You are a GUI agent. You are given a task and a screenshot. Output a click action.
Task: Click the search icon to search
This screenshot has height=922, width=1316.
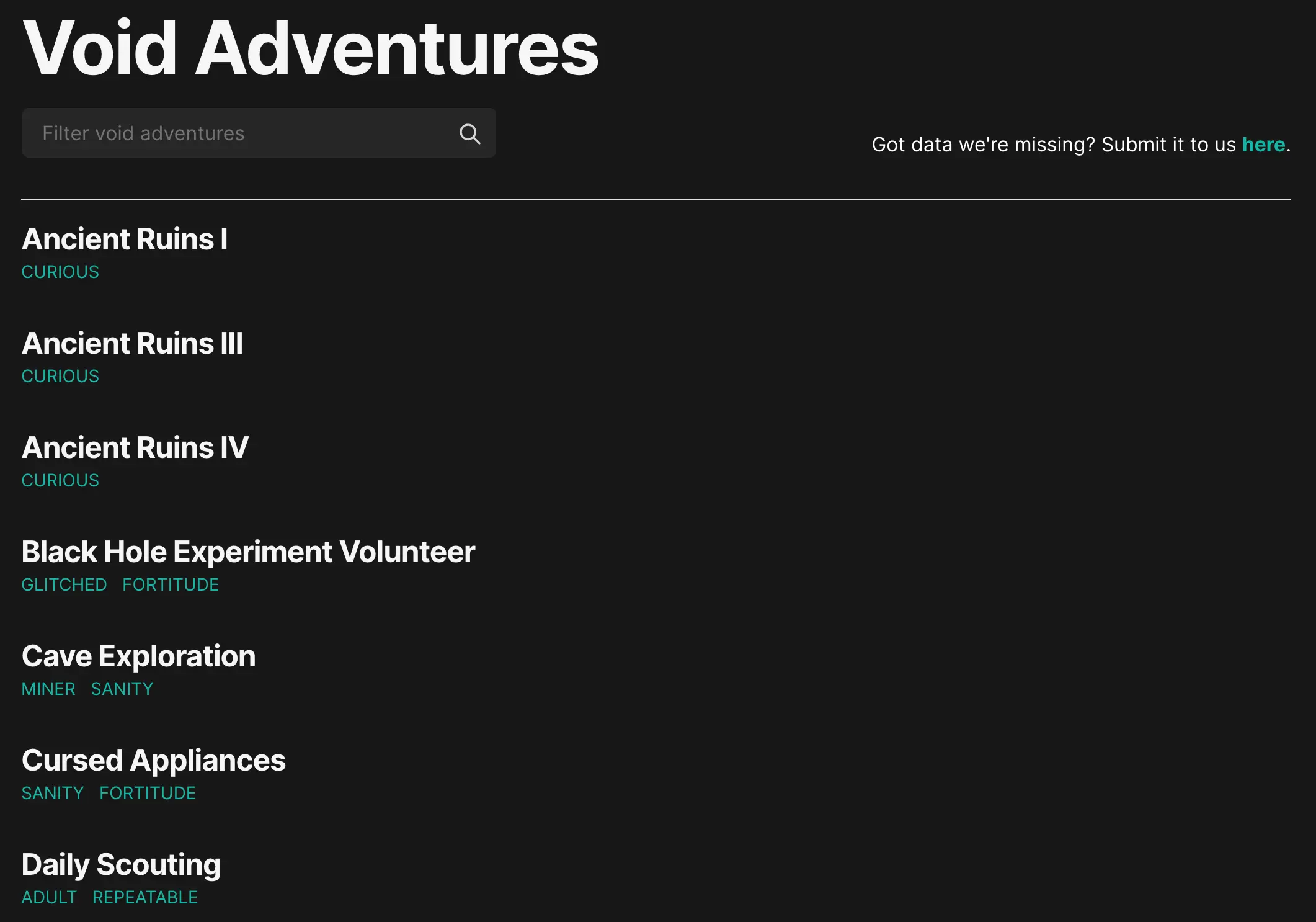coord(470,132)
